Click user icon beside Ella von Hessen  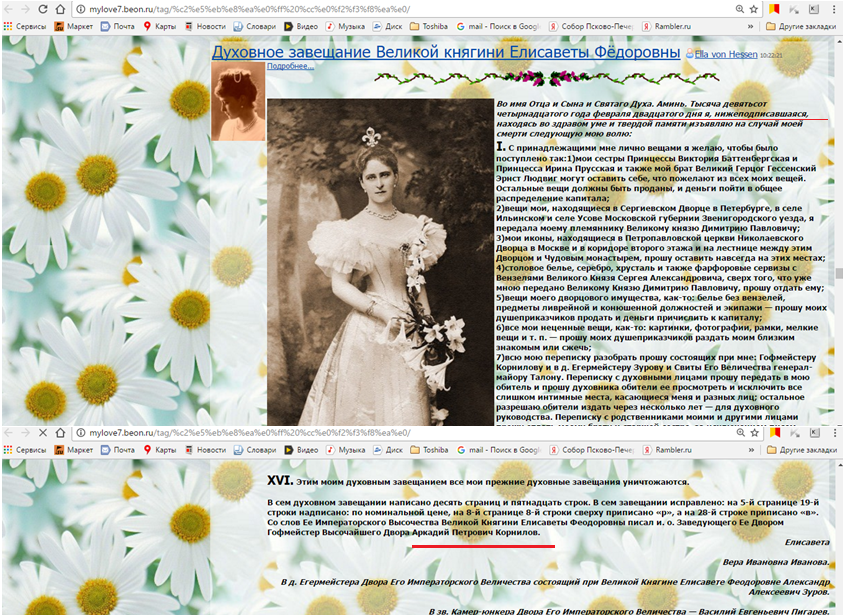[690, 53]
